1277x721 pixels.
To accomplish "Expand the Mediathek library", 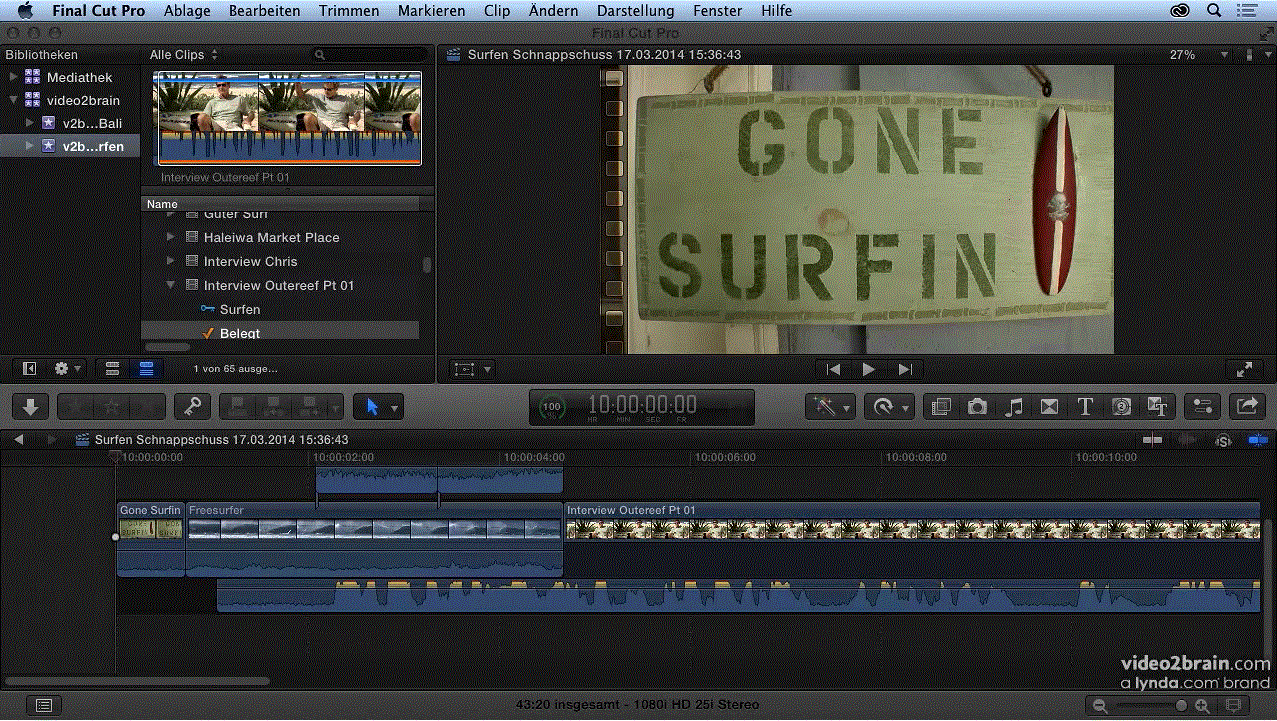I will [13, 77].
